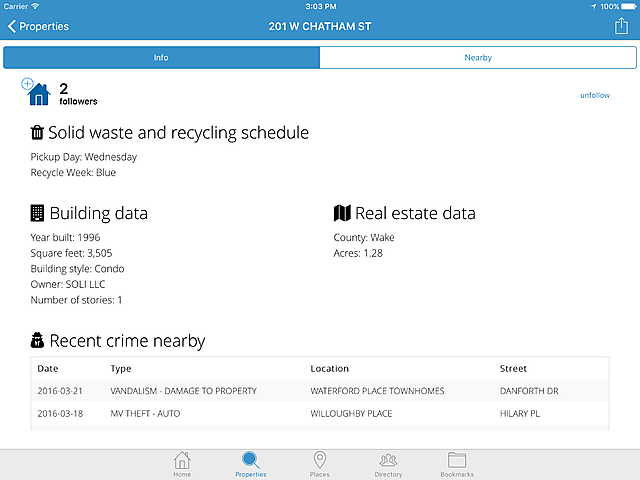Tap the house followers icon
This screenshot has height=480, width=640.
tap(37, 93)
